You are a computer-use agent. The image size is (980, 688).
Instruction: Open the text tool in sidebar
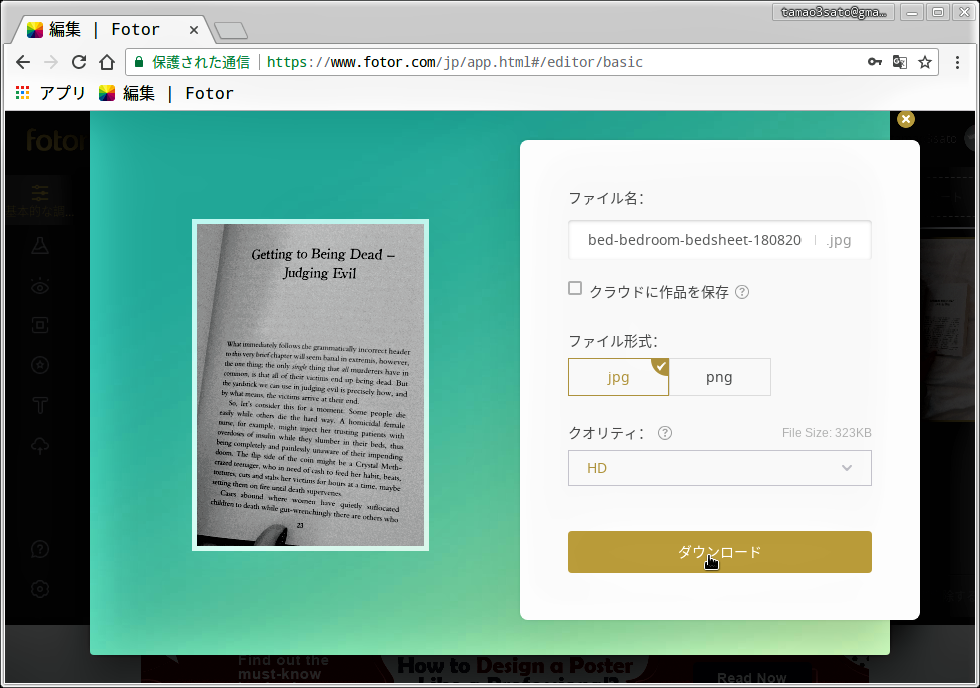pos(40,406)
